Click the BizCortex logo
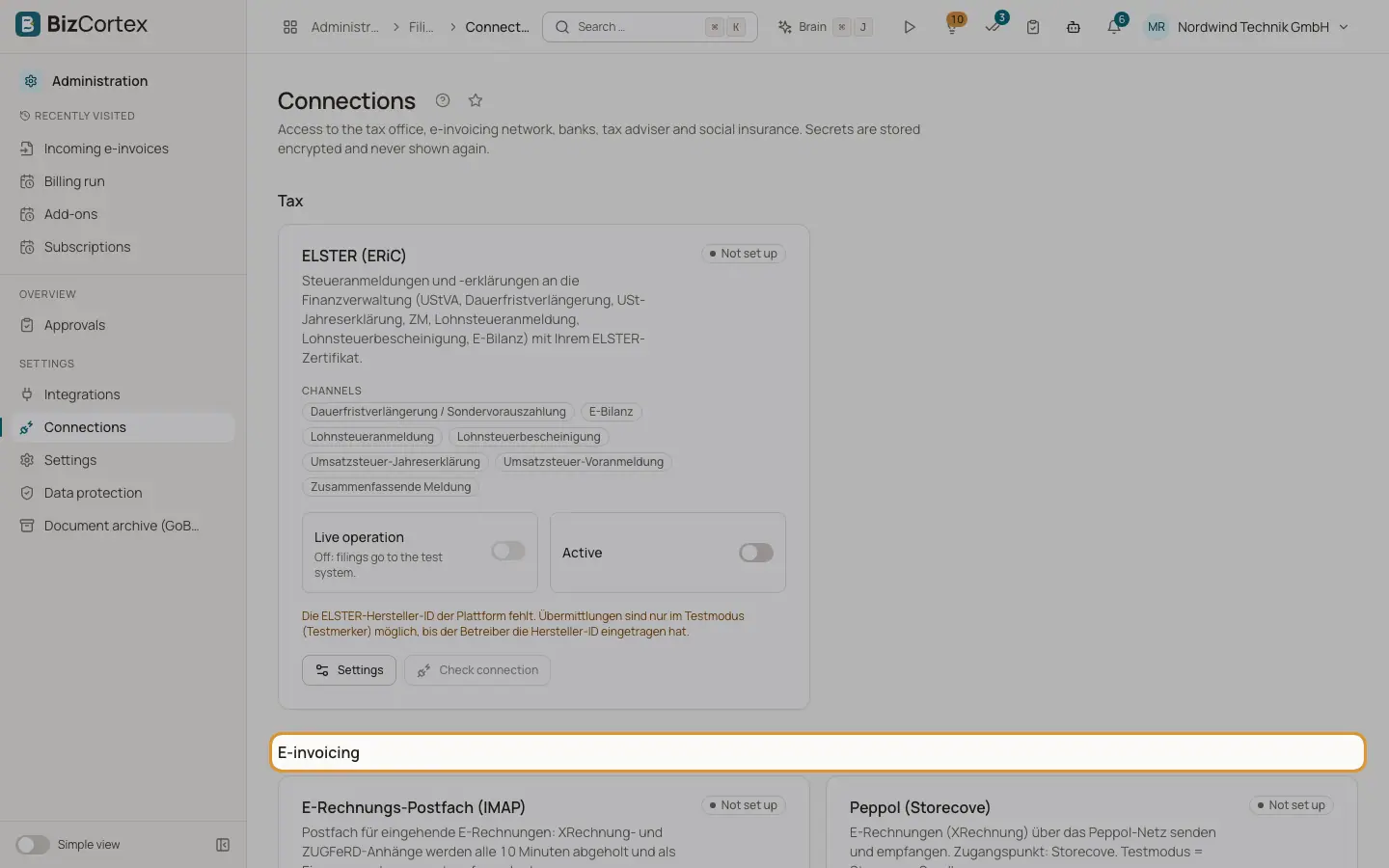Viewport: 1389px width, 868px height. [82, 24]
